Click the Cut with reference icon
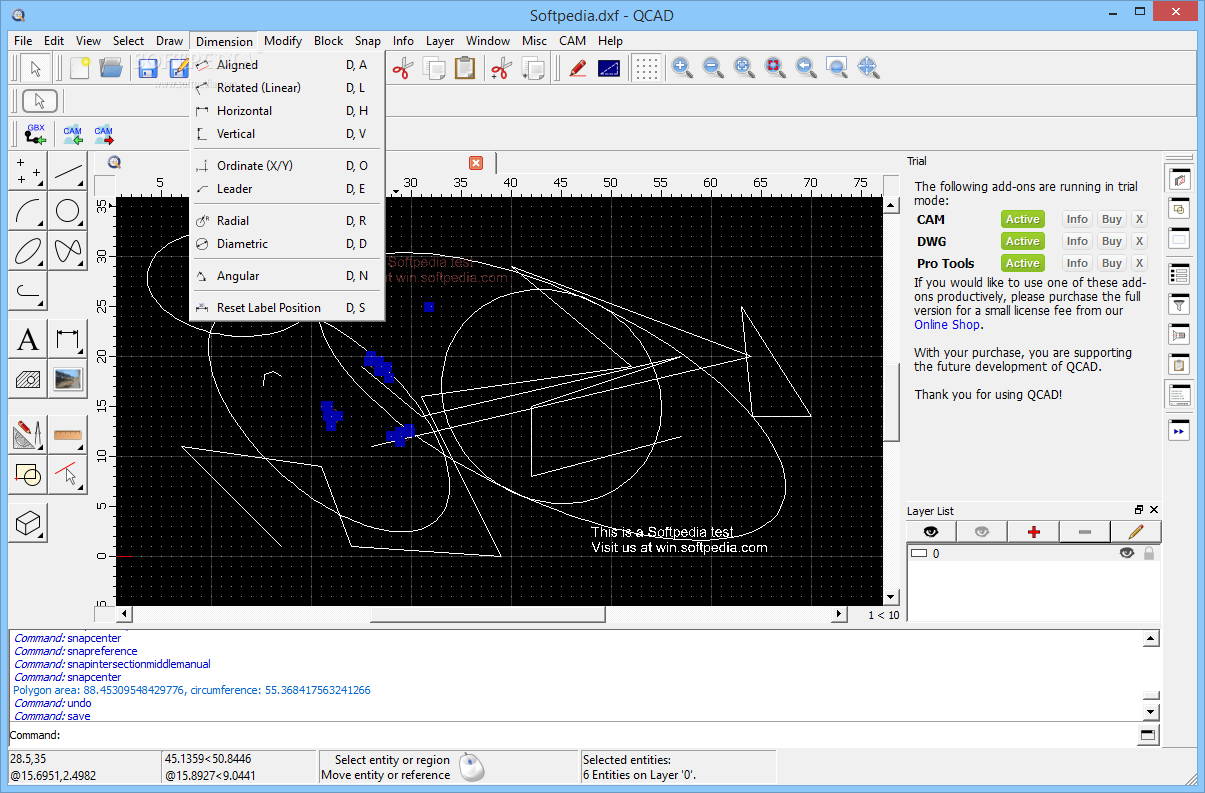1205x793 pixels. [502, 68]
